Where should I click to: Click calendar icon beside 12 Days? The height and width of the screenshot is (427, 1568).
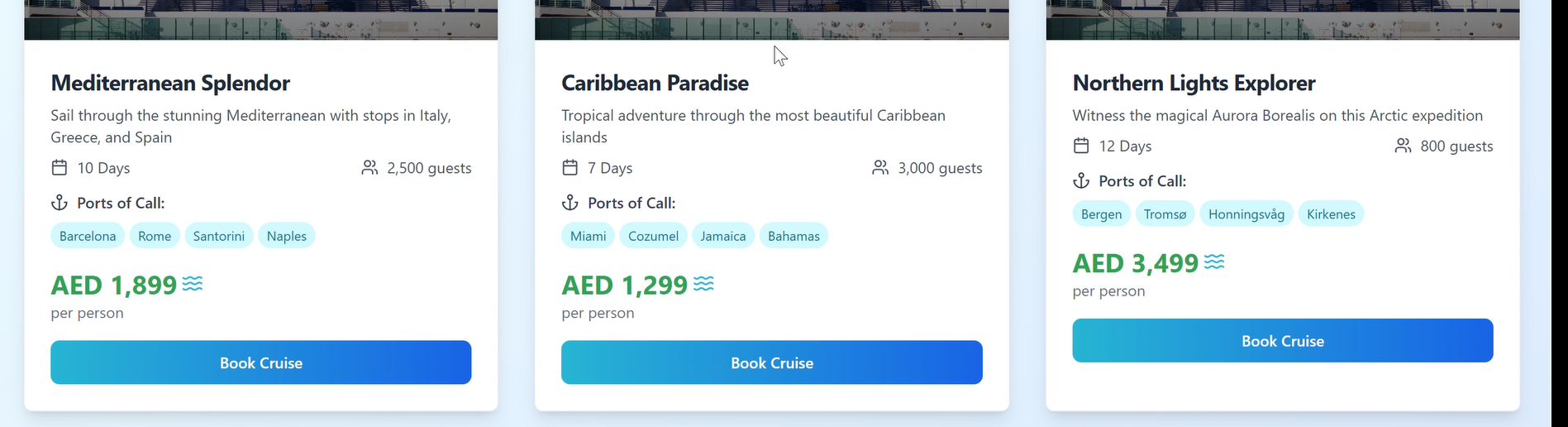coord(1081,146)
